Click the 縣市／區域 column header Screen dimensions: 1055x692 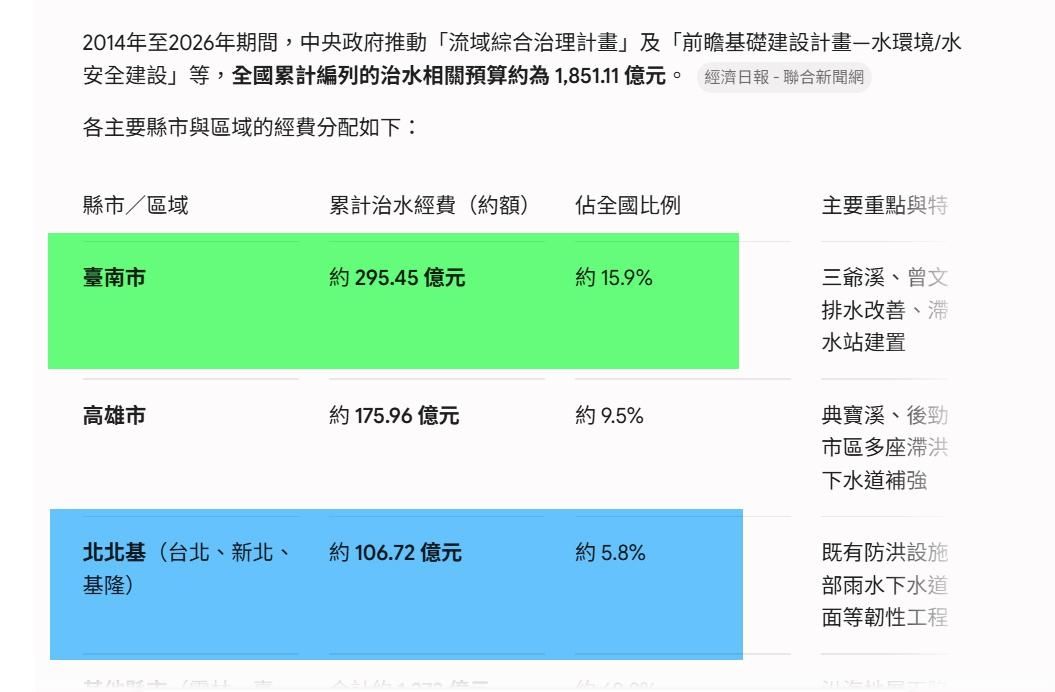coord(135,205)
